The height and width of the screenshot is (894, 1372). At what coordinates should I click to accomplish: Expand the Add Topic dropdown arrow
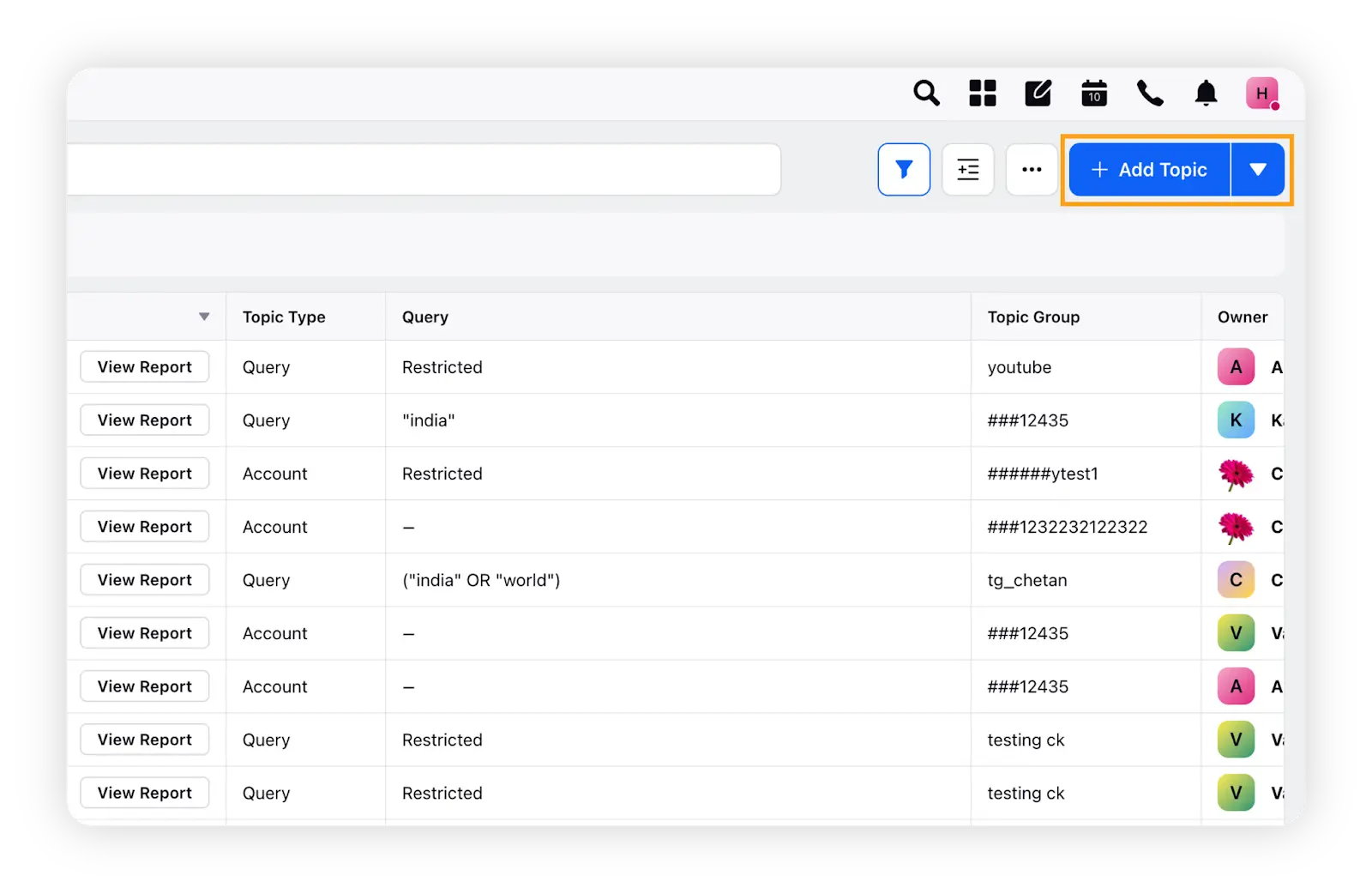point(1259,169)
